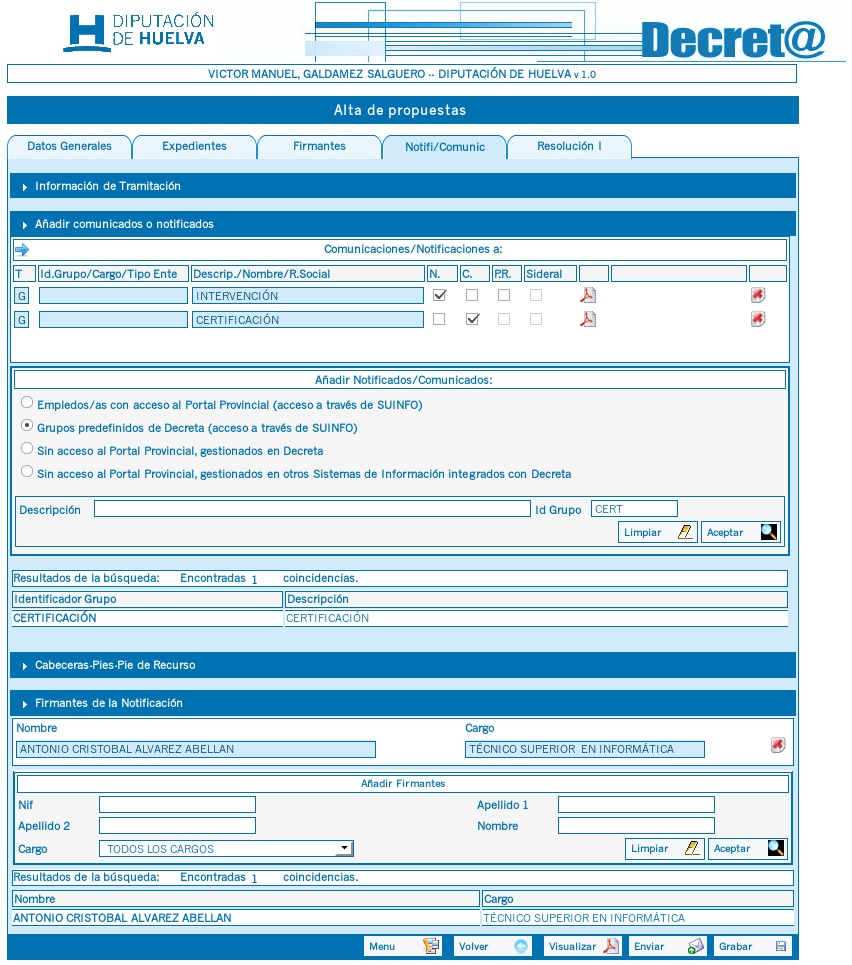
Task: Click the Enviar button
Action: [669, 947]
